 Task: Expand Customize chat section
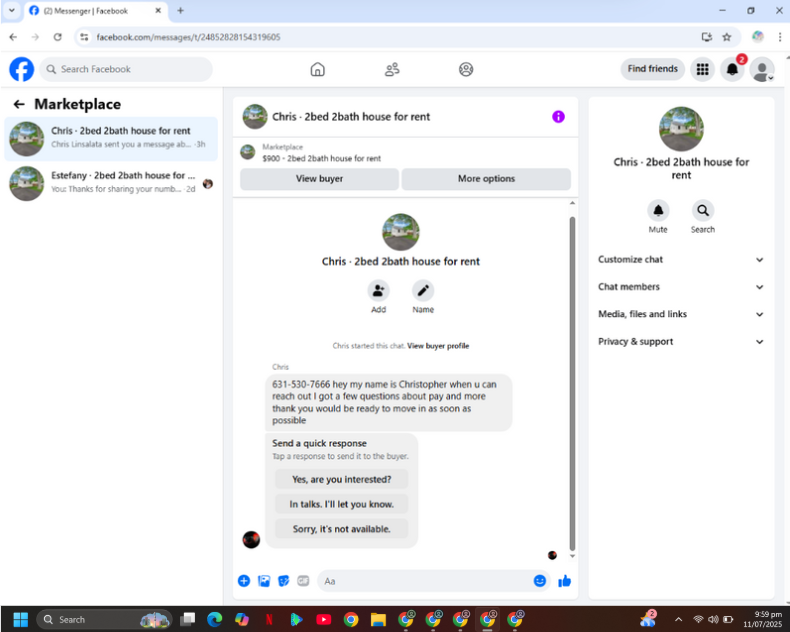click(x=681, y=260)
